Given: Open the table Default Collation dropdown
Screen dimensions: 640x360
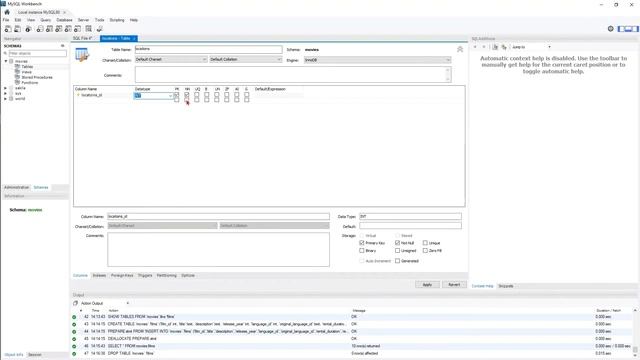Looking at the screenshot, I should click(246, 60).
